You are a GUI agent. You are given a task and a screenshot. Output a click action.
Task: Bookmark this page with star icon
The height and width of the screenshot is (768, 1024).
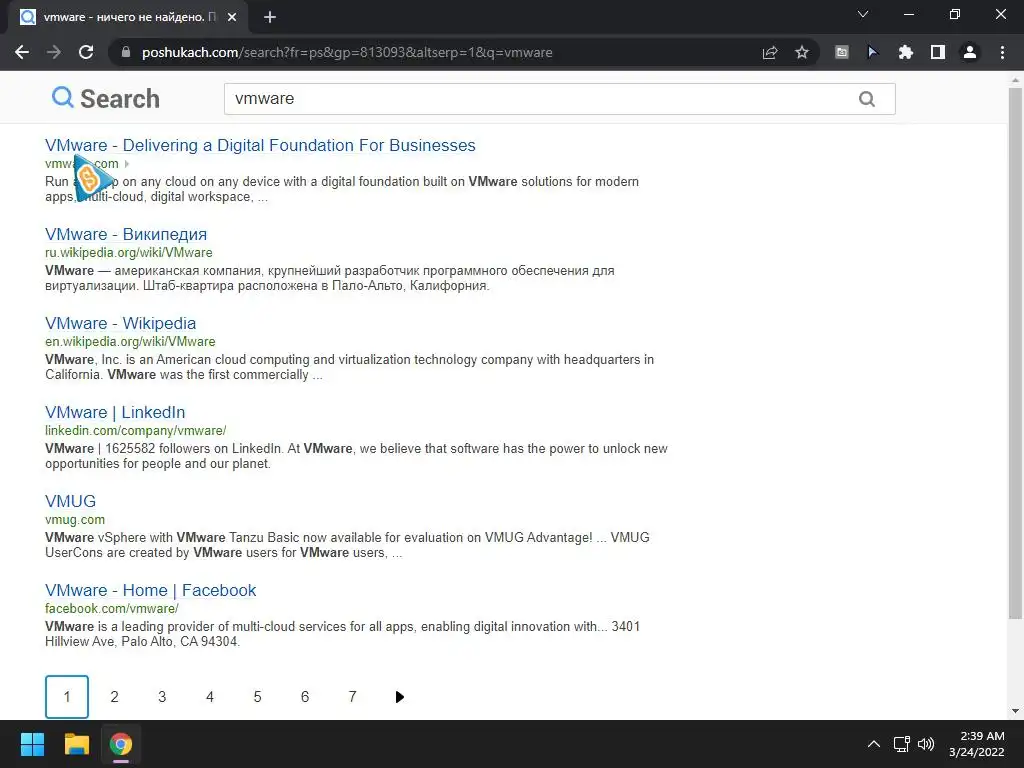(x=802, y=52)
